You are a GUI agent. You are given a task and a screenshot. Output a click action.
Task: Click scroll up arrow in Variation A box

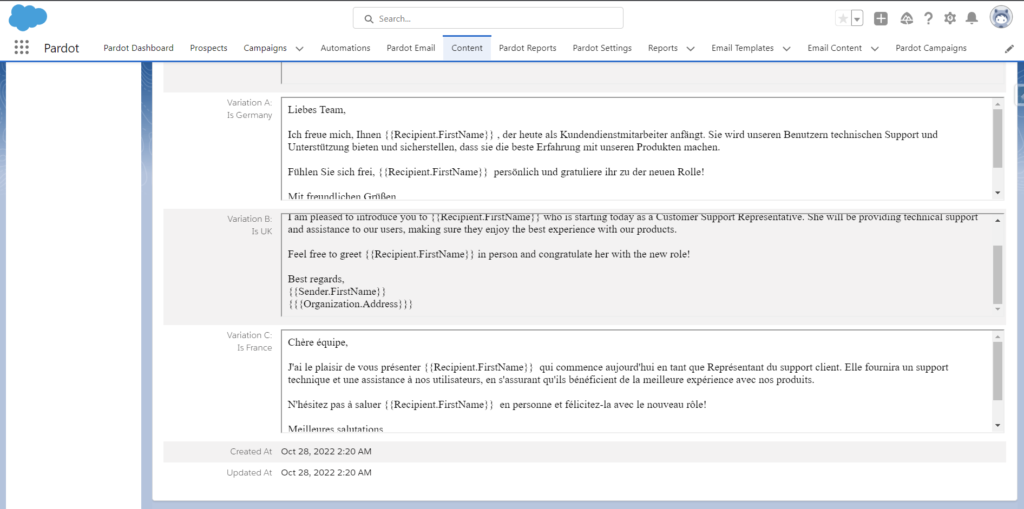(997, 103)
